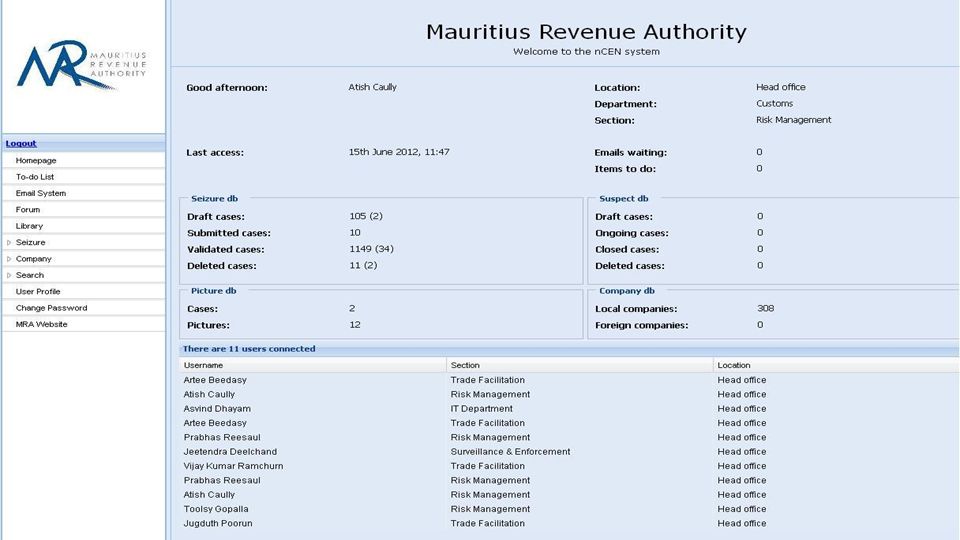Click the Pictures value 12
Image resolution: width=960 pixels, height=540 pixels.
tap(355, 325)
